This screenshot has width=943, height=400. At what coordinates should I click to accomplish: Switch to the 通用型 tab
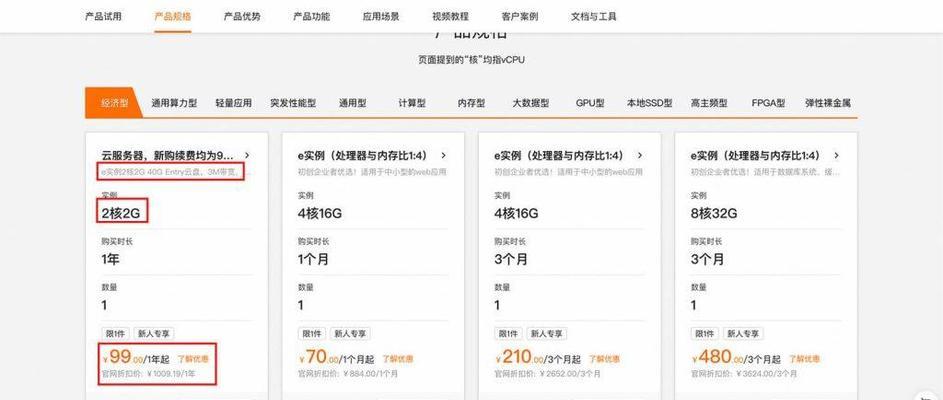pos(352,103)
